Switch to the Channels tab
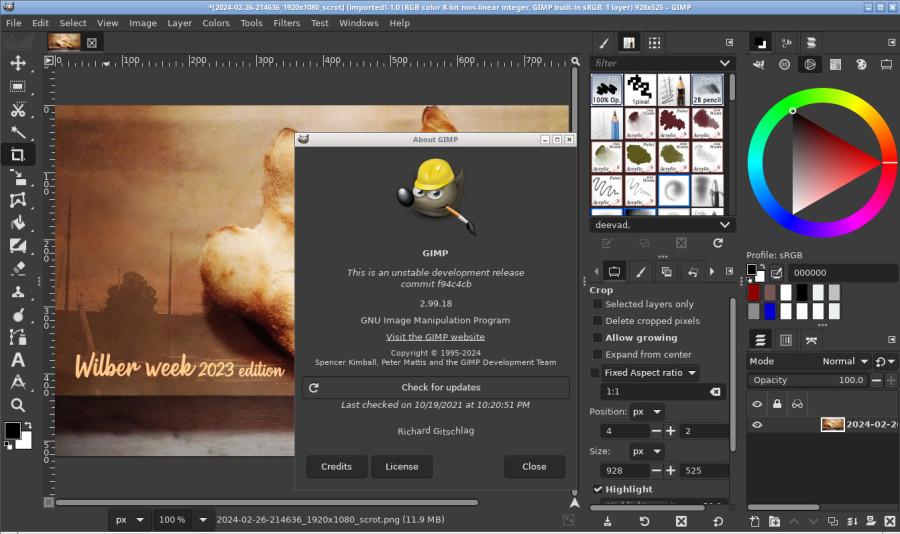This screenshot has height=534, width=900. click(786, 340)
